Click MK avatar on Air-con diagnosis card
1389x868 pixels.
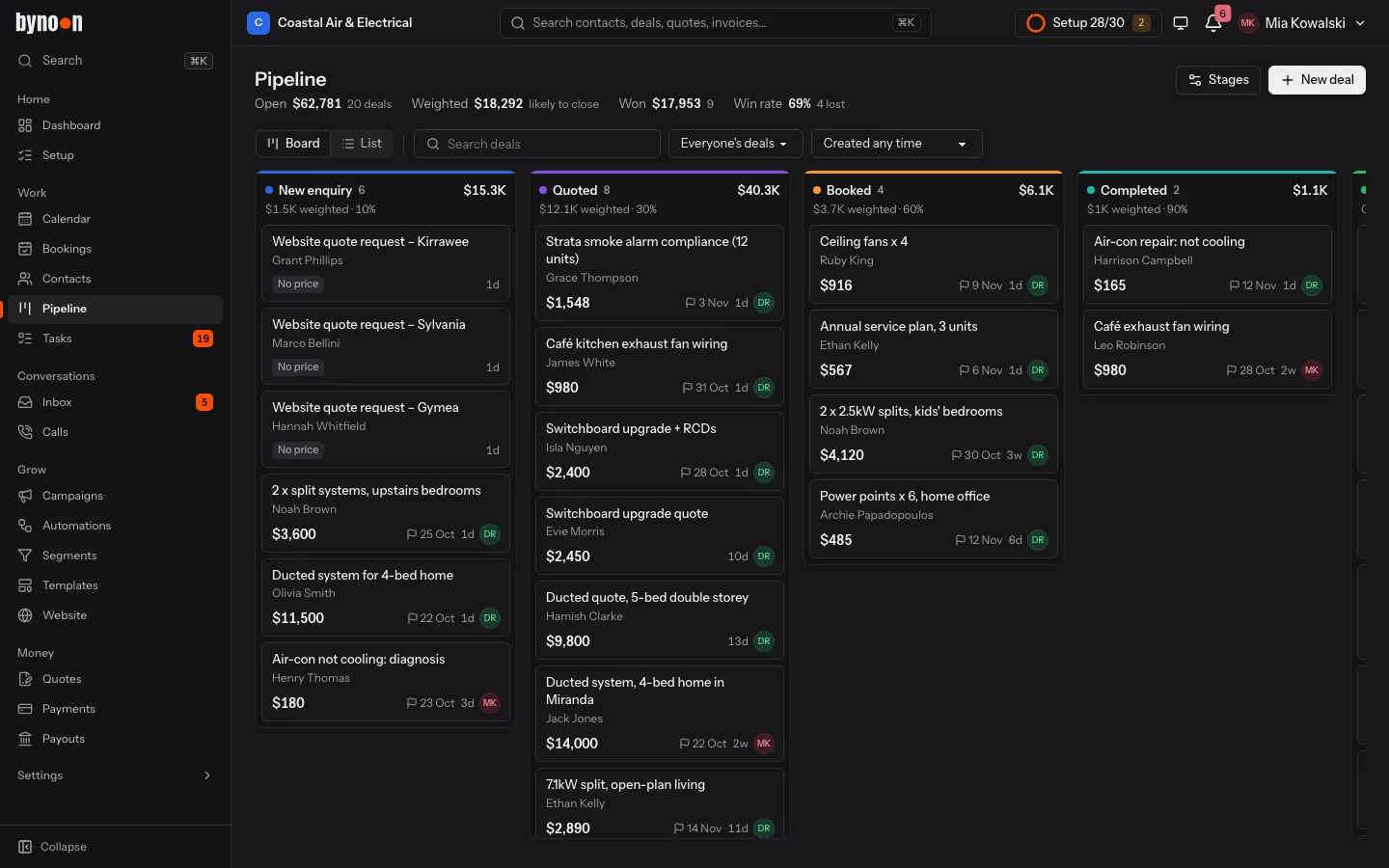coord(490,703)
